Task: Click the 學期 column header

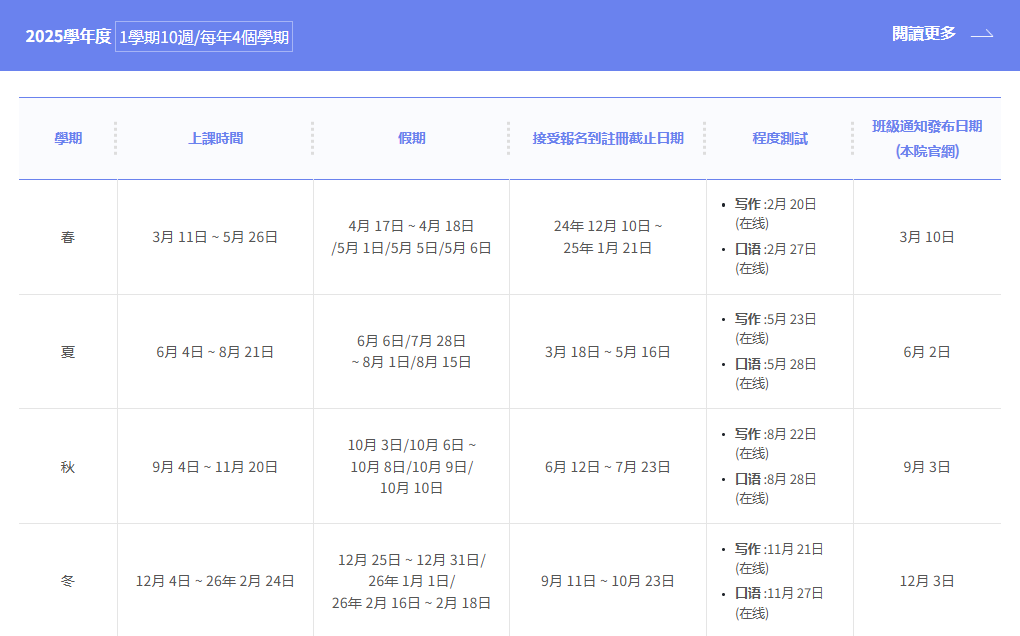Action: tap(68, 138)
